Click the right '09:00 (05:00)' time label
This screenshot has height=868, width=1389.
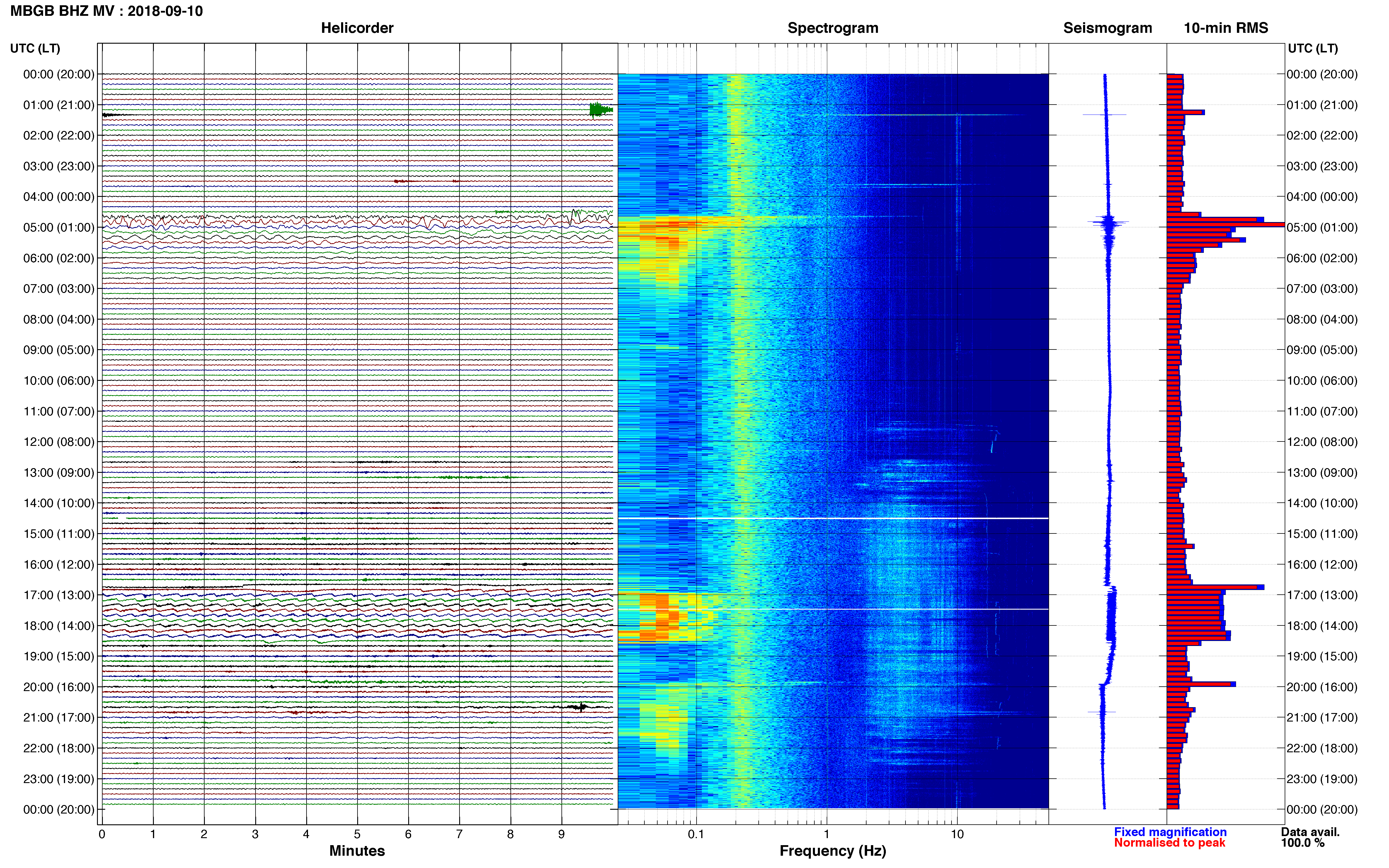pos(1322,350)
